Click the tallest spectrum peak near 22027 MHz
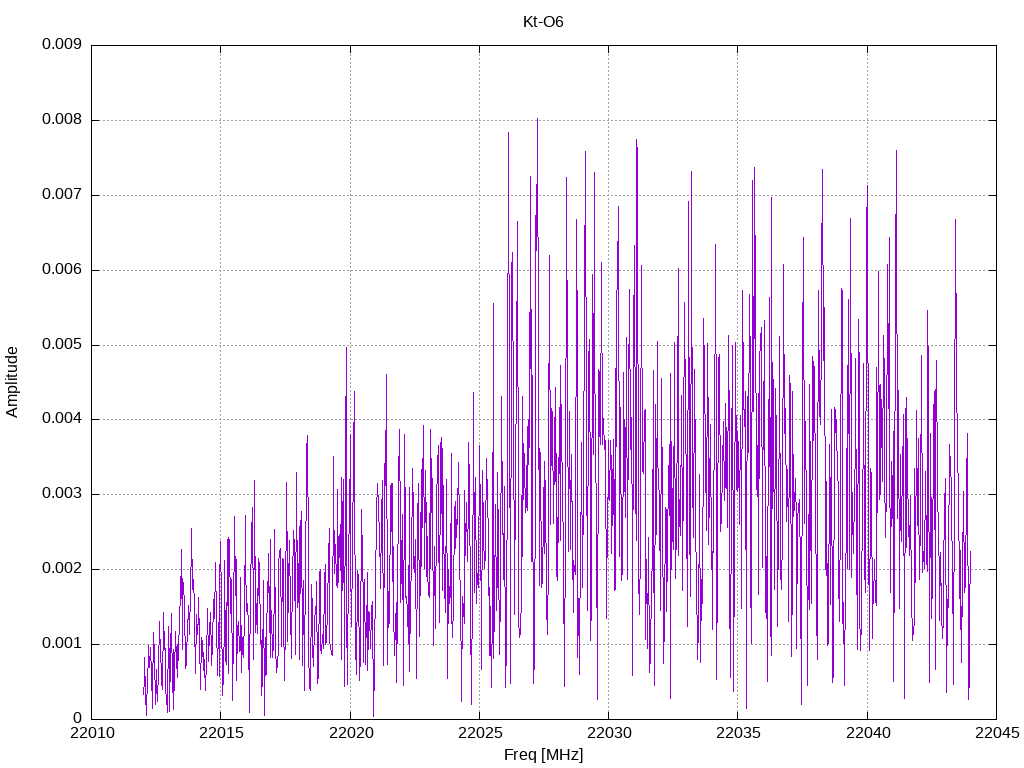This screenshot has width=1024, height=768. pos(537,120)
